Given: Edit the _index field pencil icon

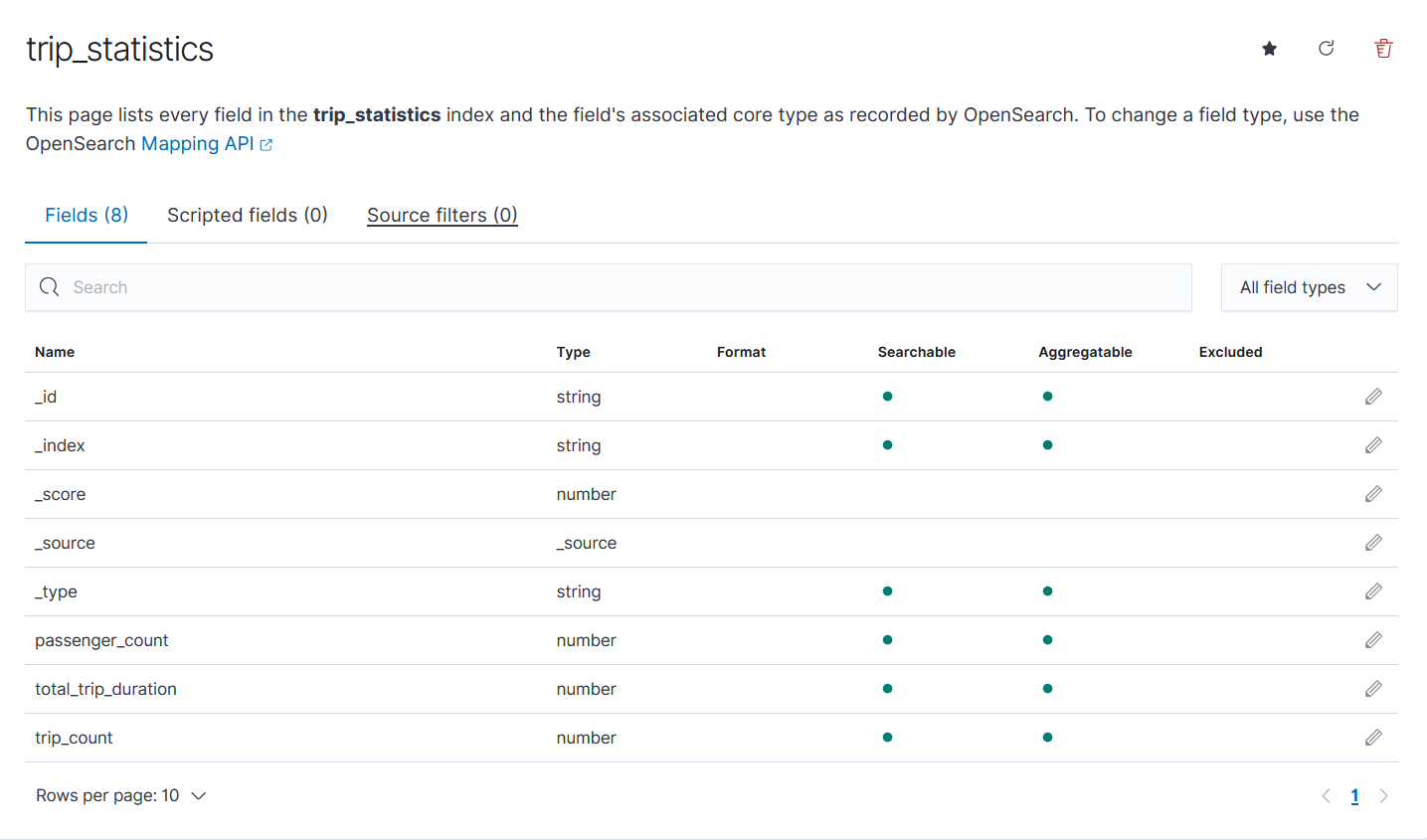Looking at the screenshot, I should point(1373,445).
